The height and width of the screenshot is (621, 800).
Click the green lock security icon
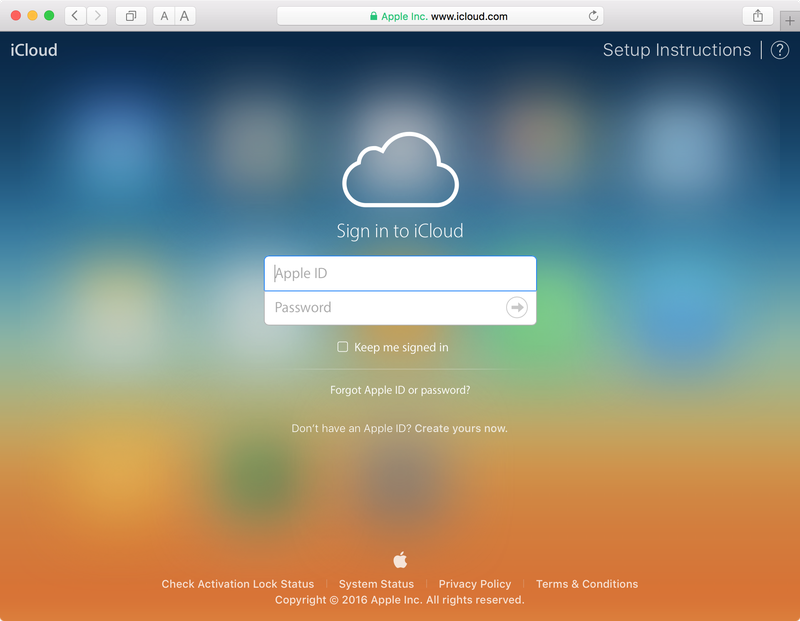tap(373, 16)
